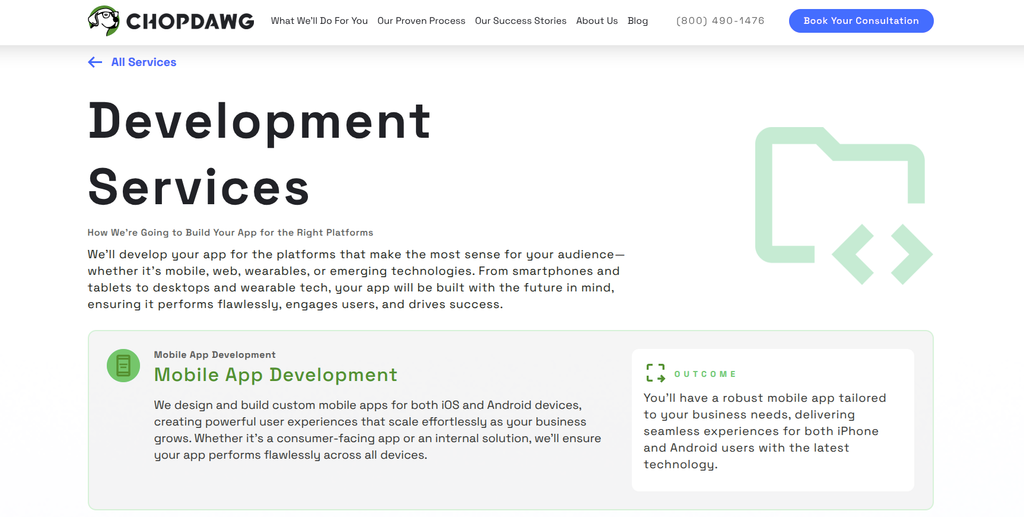Screen dimensions: 1024x517
Task: Click the green mobile phone icon
Action: [x=123, y=366]
